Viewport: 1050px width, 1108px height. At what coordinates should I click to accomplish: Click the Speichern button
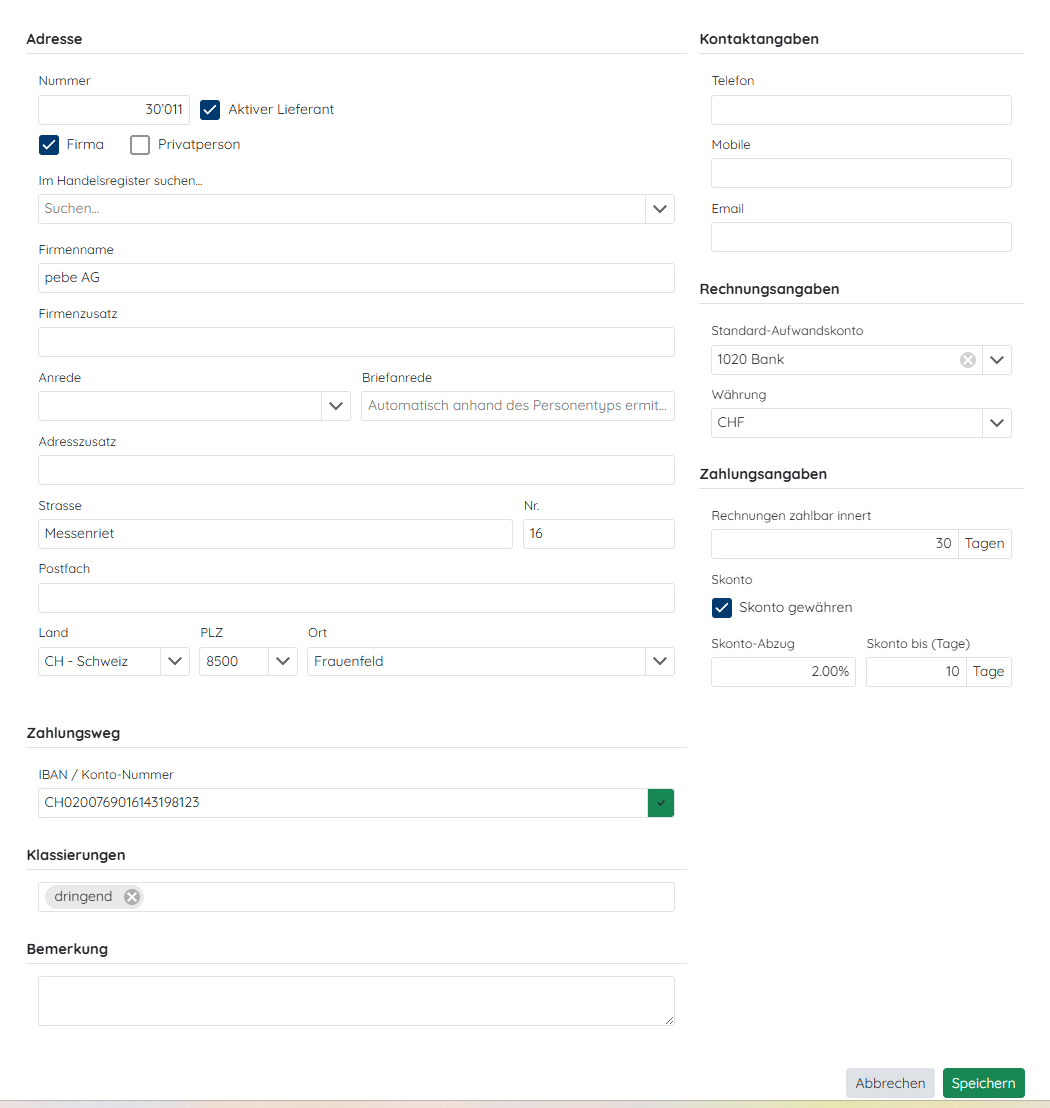[983, 1083]
